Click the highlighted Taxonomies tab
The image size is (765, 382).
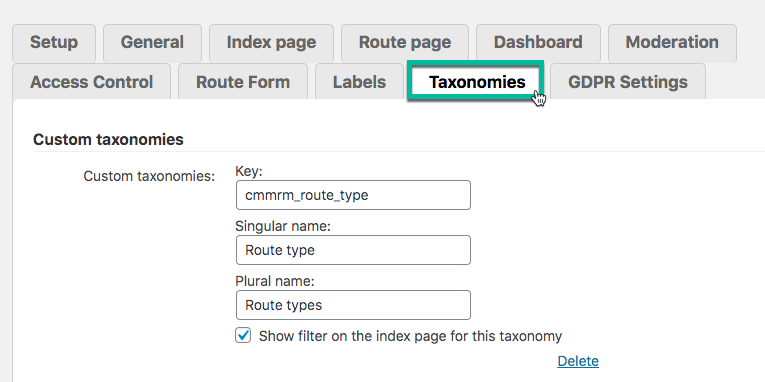pyautogui.click(x=477, y=82)
